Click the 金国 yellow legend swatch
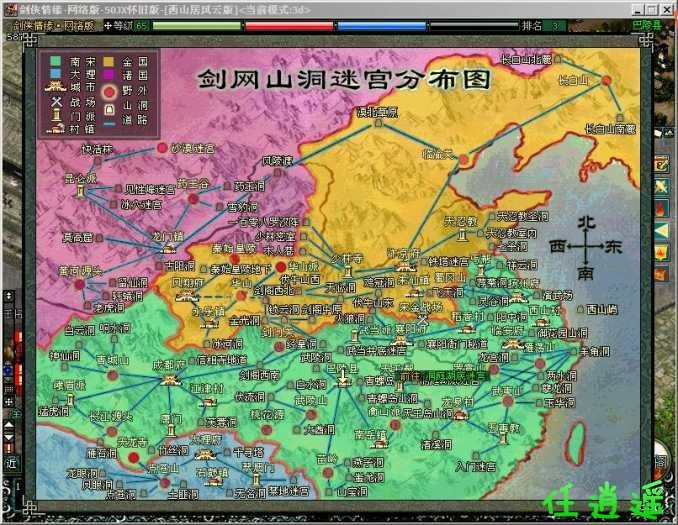 (108, 61)
